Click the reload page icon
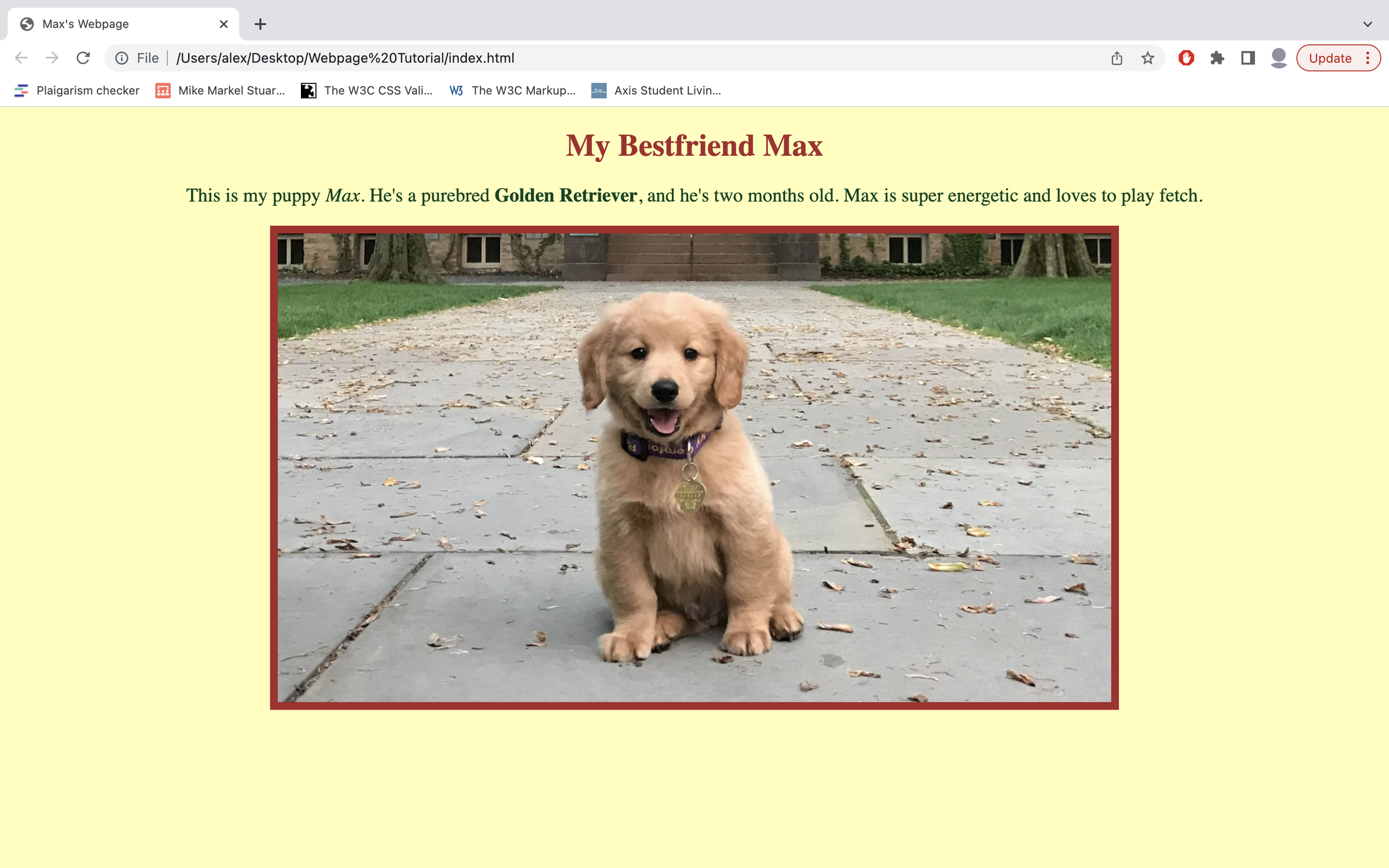 pos(83,58)
